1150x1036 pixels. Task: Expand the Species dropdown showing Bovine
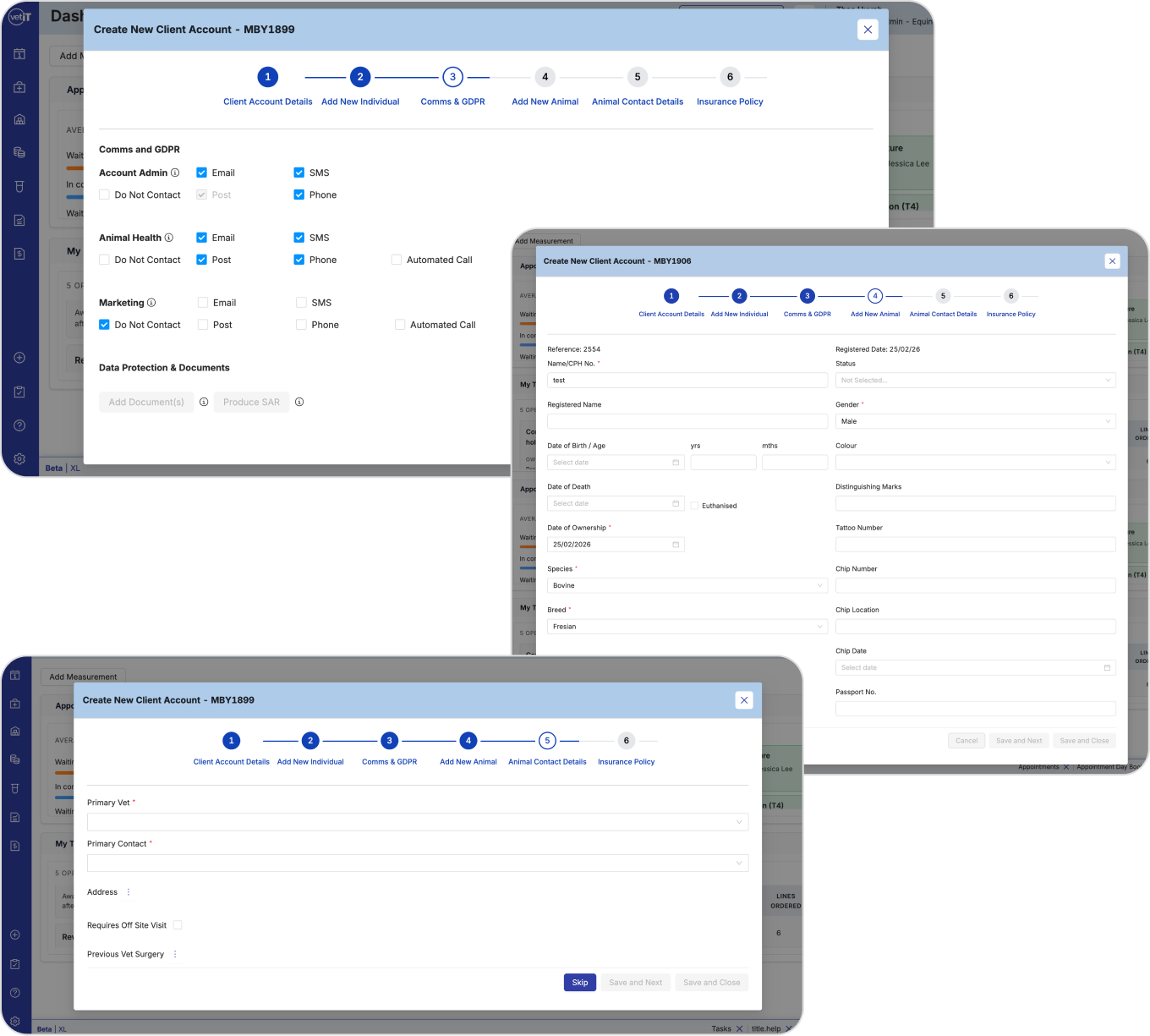(x=687, y=585)
